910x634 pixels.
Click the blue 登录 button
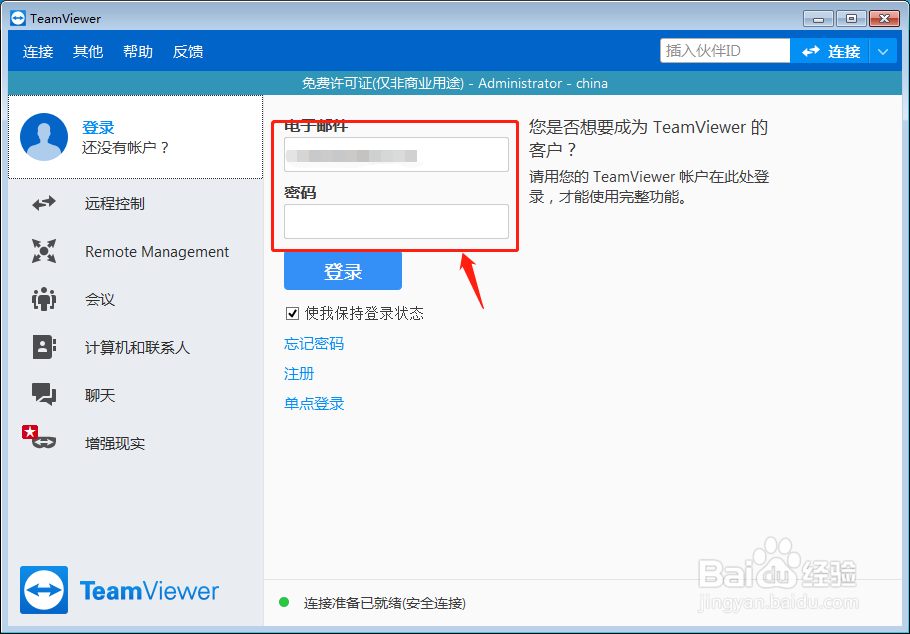point(342,271)
